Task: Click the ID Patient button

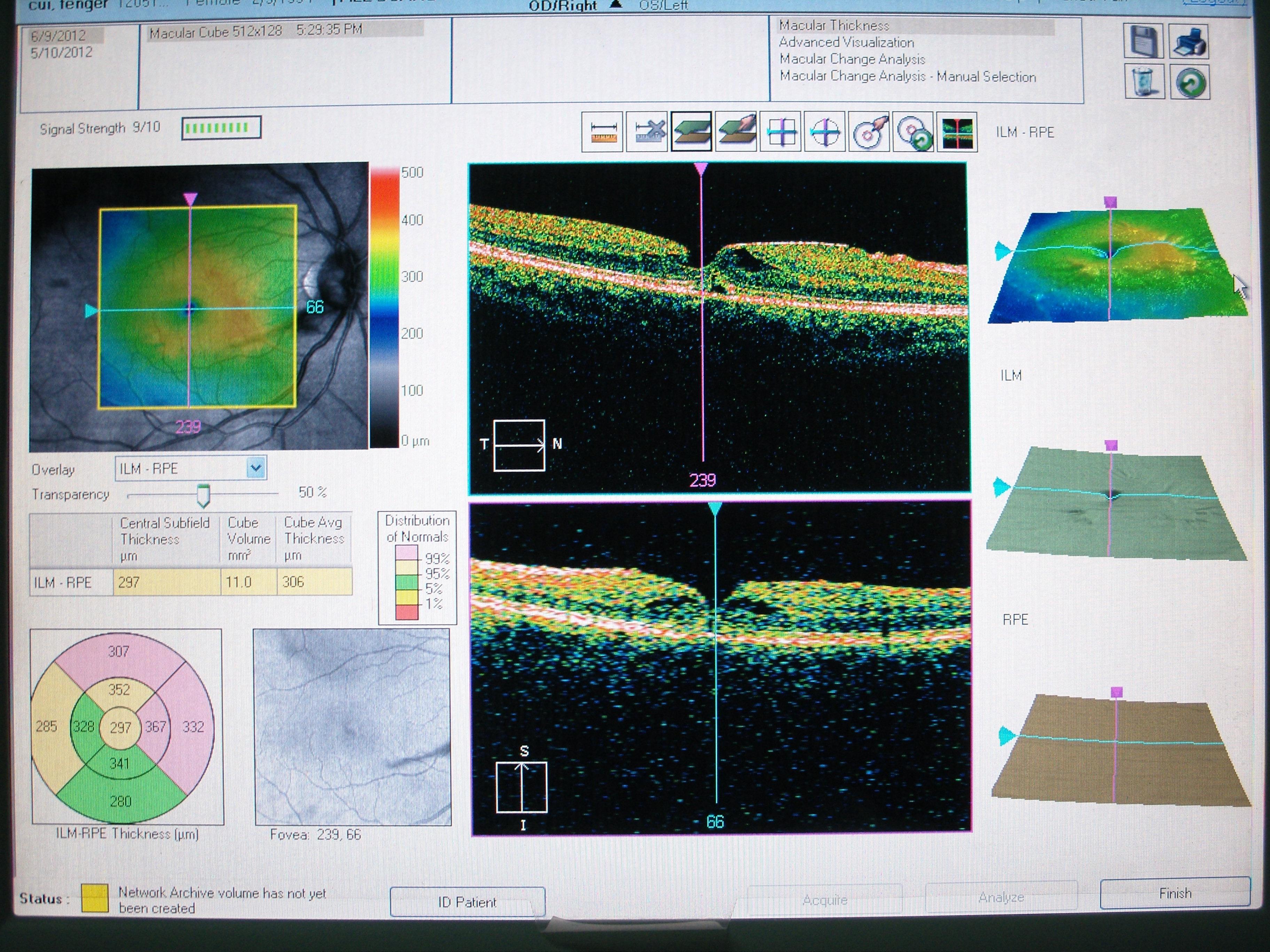Action: [467, 902]
